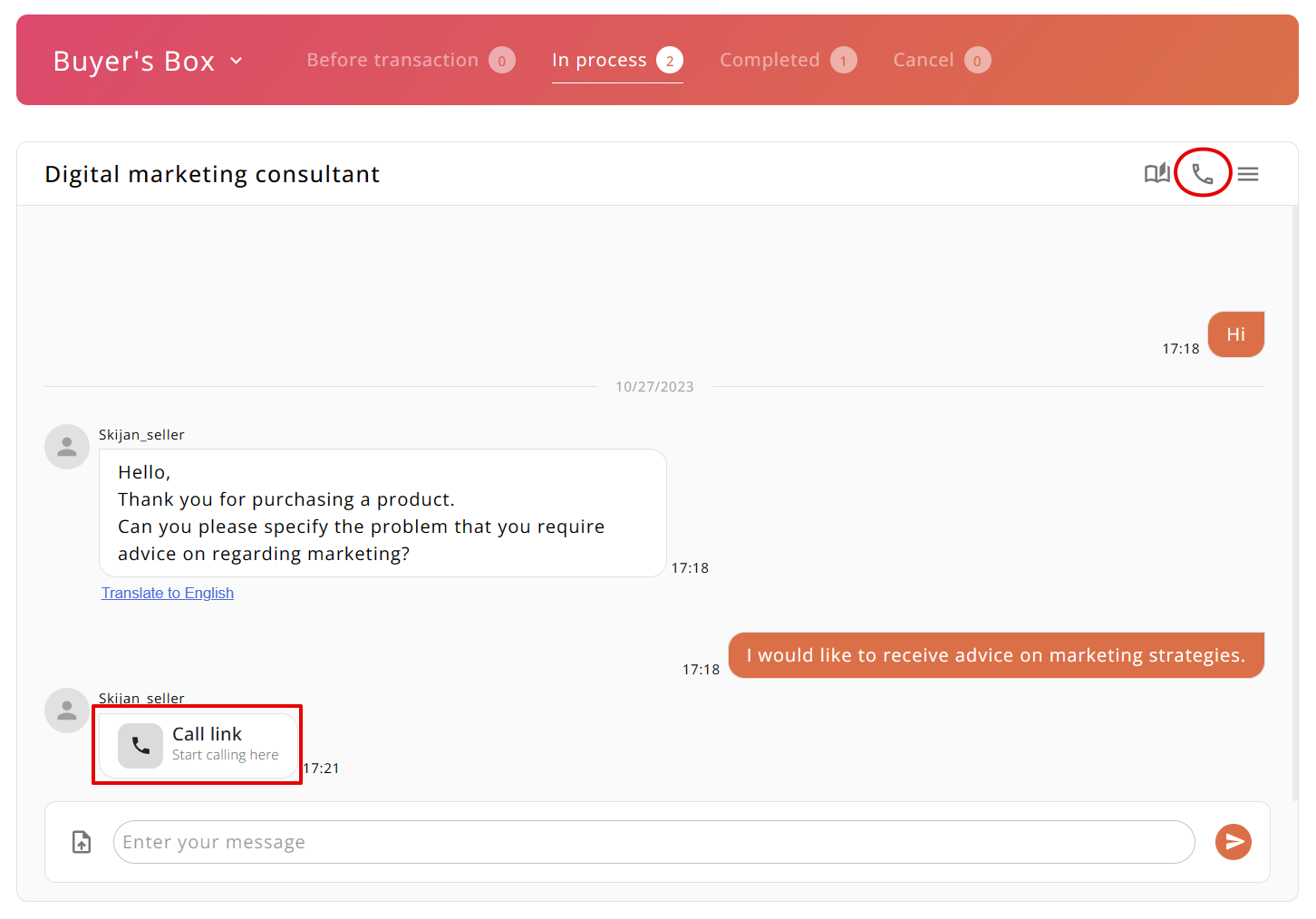Click the Translate to English link
Viewport: 1316px width, 919px height.
(168, 593)
